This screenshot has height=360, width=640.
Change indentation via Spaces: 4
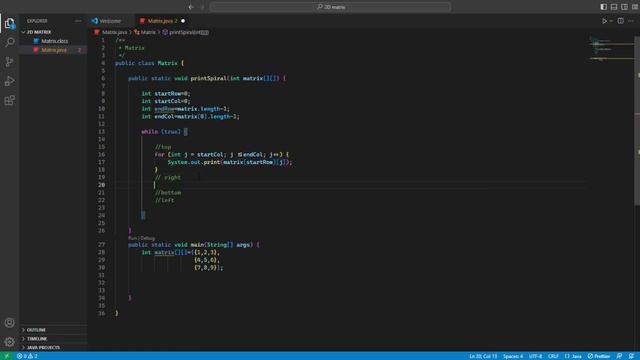tap(513, 356)
